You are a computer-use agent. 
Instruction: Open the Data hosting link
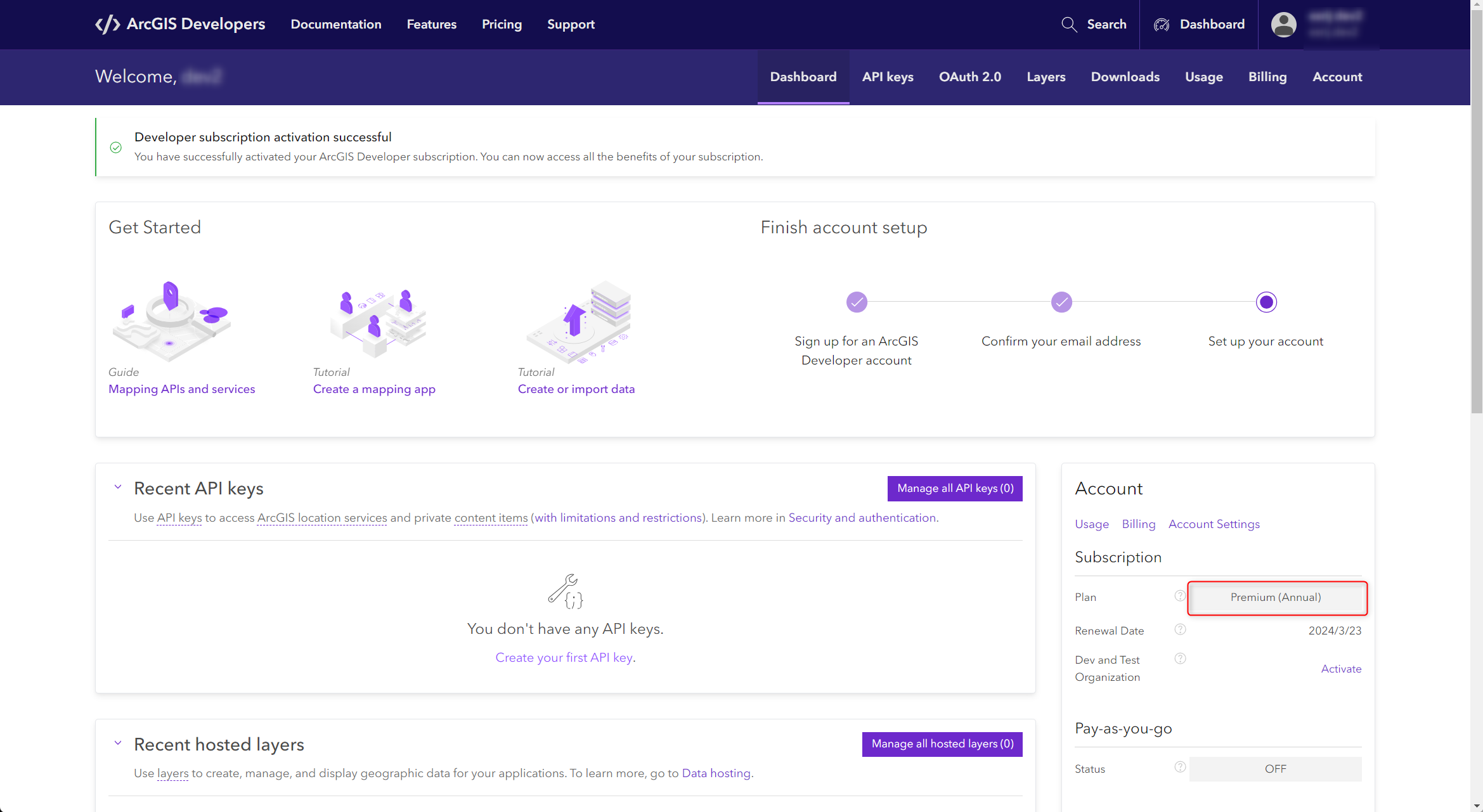tap(716, 773)
